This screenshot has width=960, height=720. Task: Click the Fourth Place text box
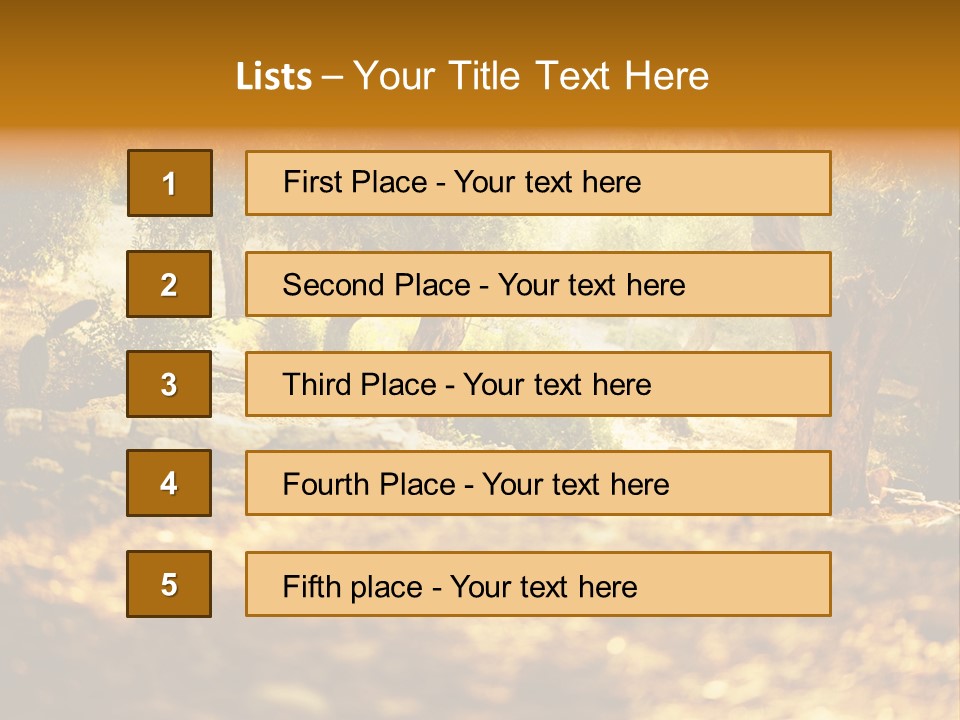click(x=476, y=484)
